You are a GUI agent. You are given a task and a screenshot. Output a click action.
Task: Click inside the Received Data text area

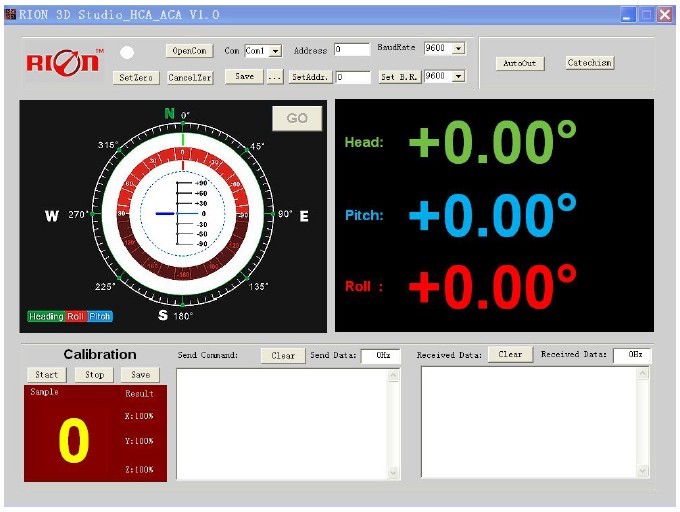(x=529, y=422)
